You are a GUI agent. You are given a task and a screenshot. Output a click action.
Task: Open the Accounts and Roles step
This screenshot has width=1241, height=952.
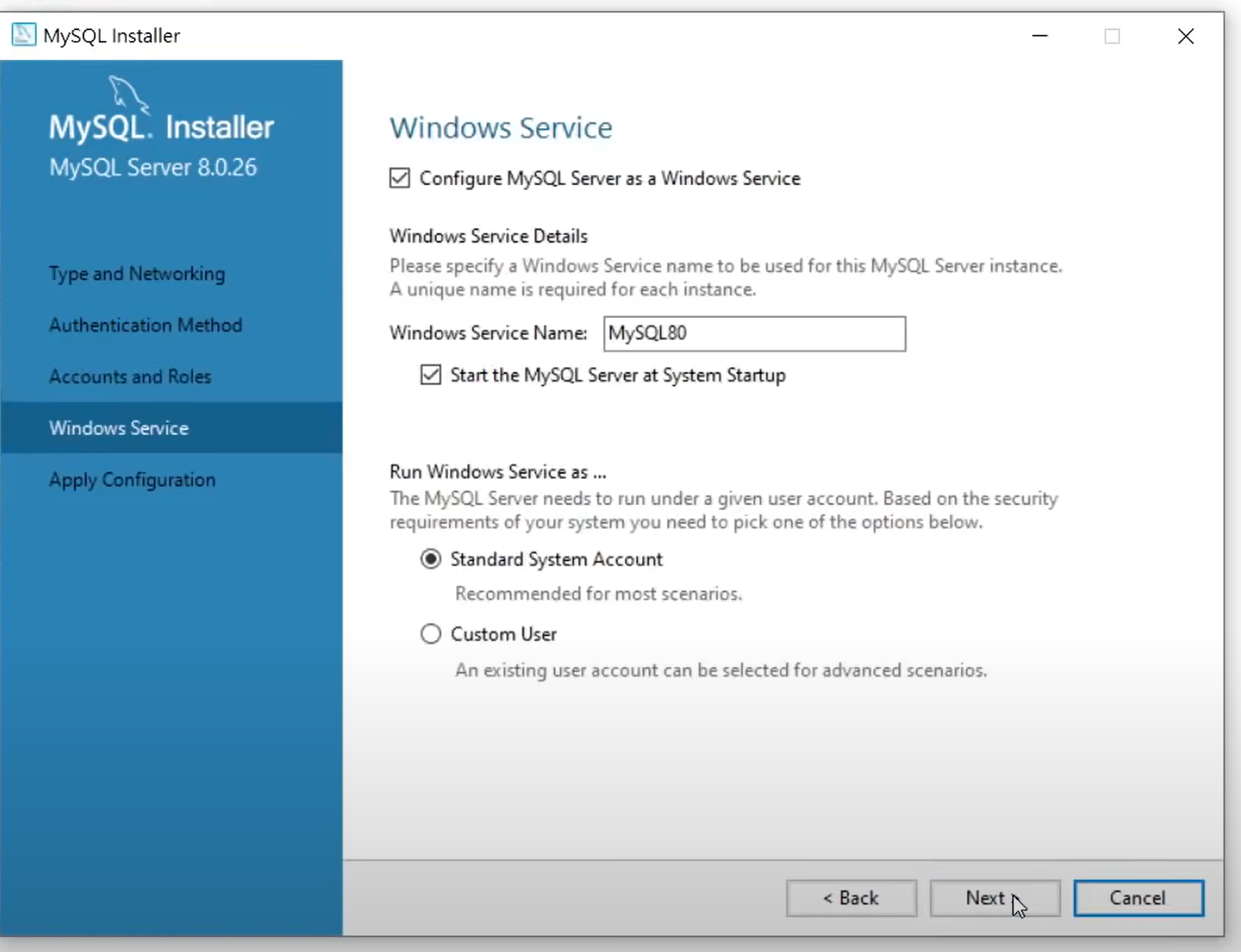tap(130, 376)
